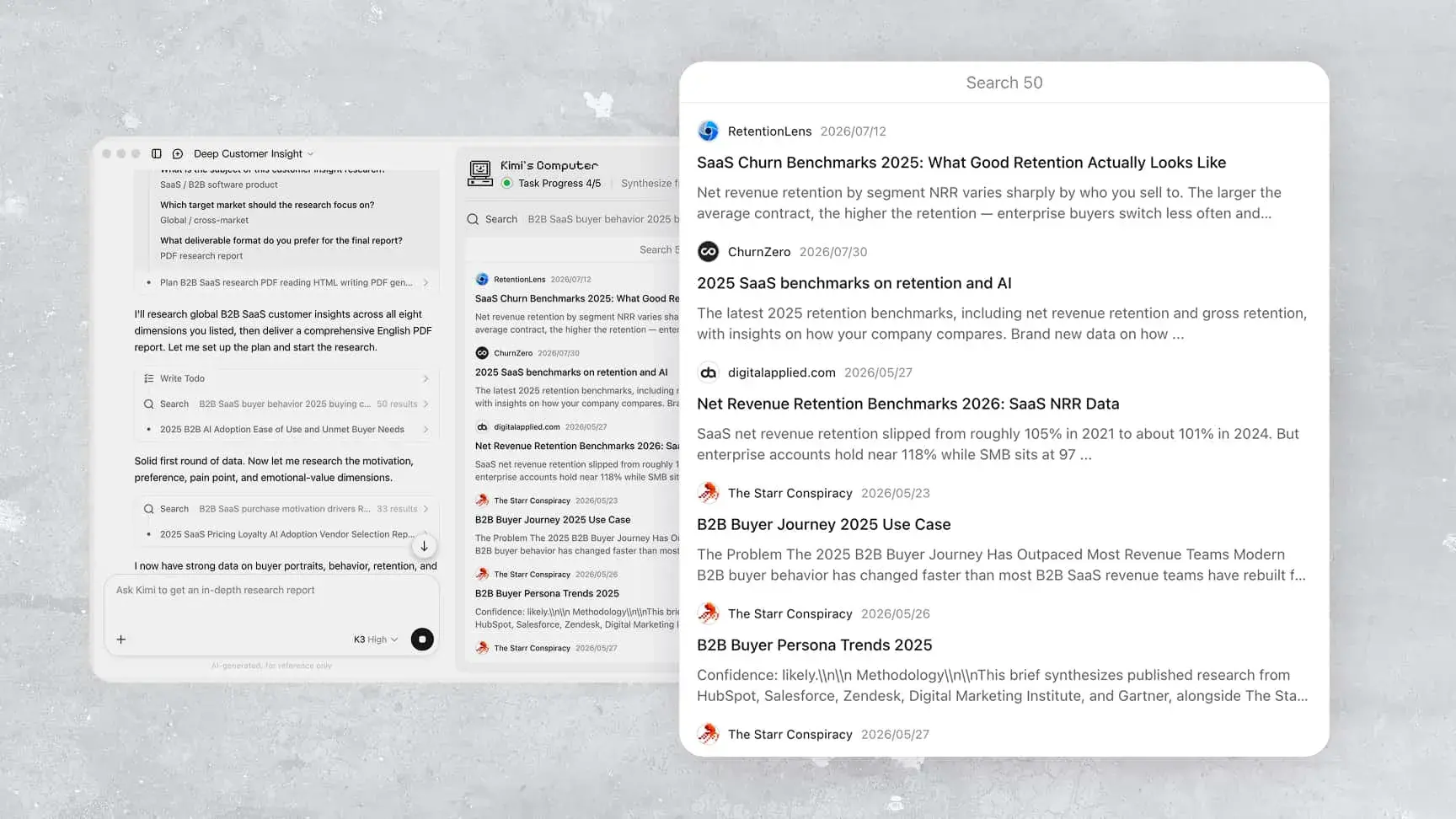1456x819 pixels.
Task: Click the small RetentionLens favicon in Kimi's Computer panel
Action: (482, 279)
